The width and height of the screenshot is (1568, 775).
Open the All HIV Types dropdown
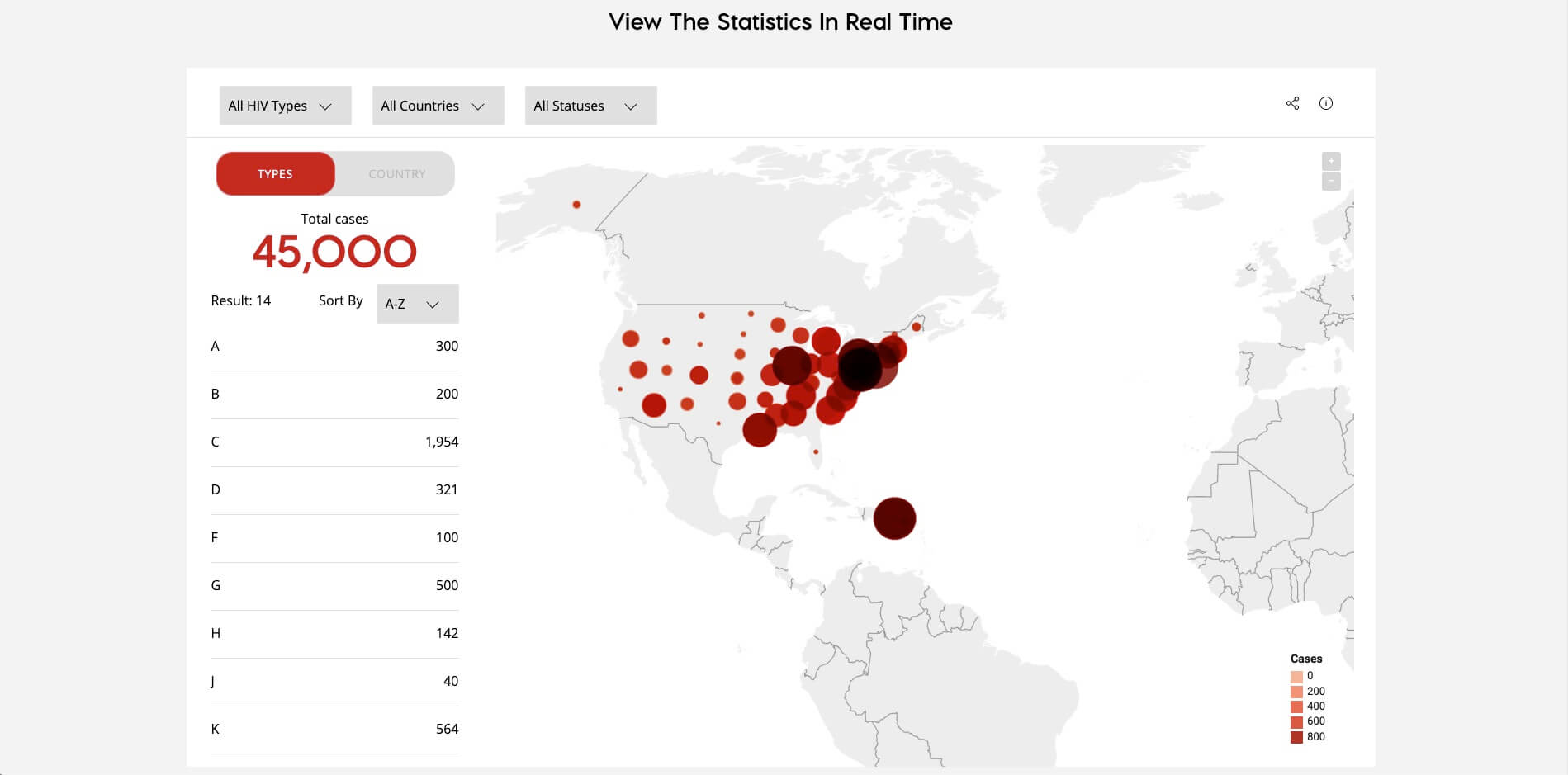click(x=285, y=106)
